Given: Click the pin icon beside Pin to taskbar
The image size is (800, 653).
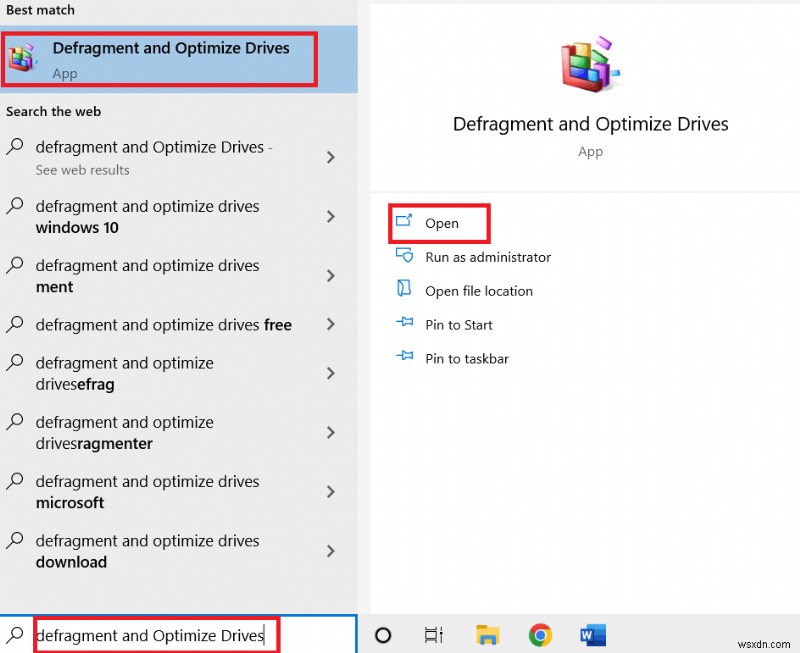Looking at the screenshot, I should (x=405, y=356).
